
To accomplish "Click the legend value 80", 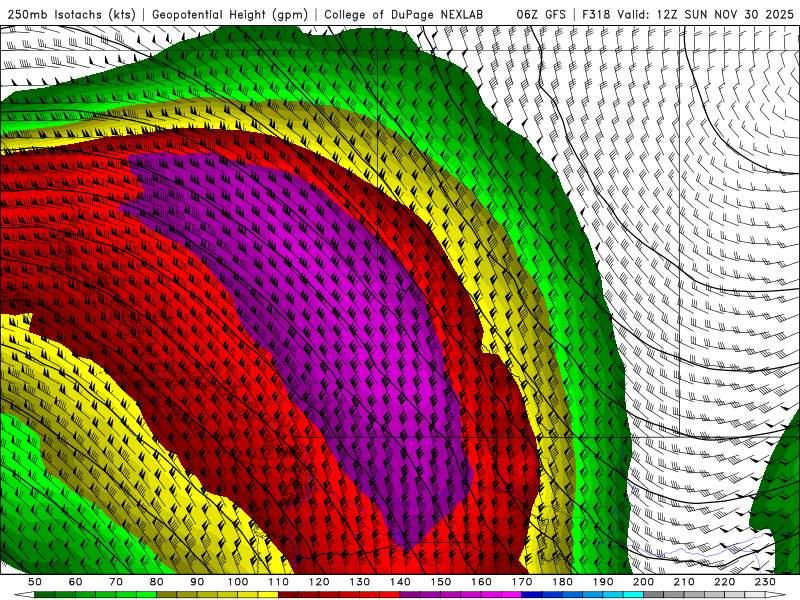I will 157,582.
